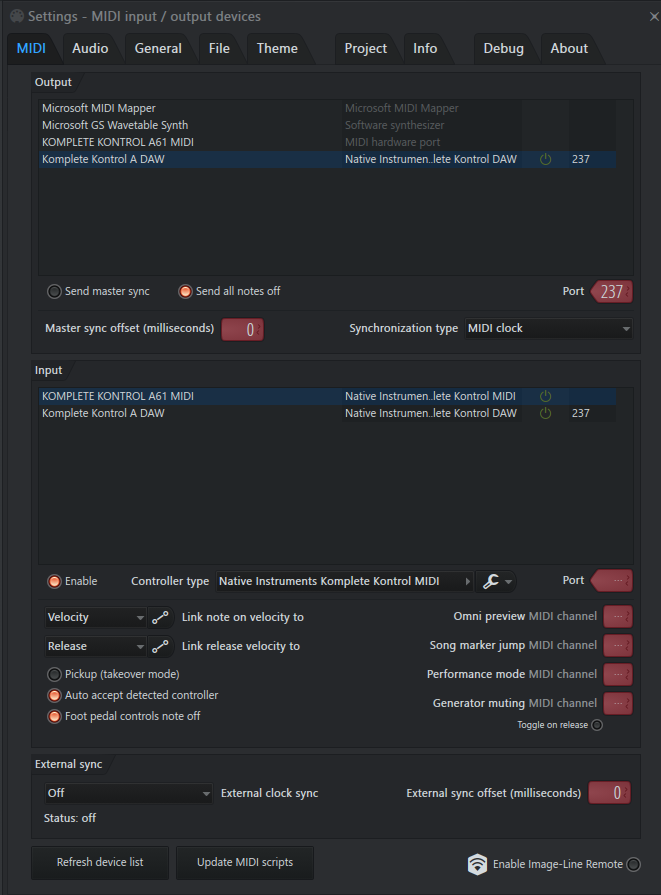
Task: Set Performance mode MIDI channel value
Action: click(618, 675)
